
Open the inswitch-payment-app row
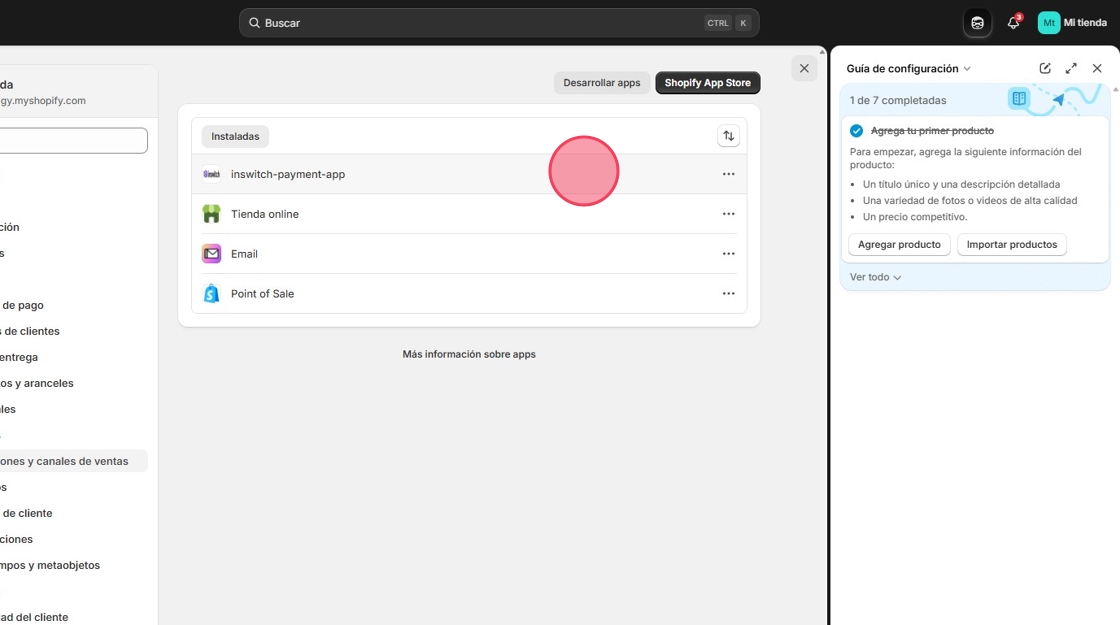pos(469,174)
